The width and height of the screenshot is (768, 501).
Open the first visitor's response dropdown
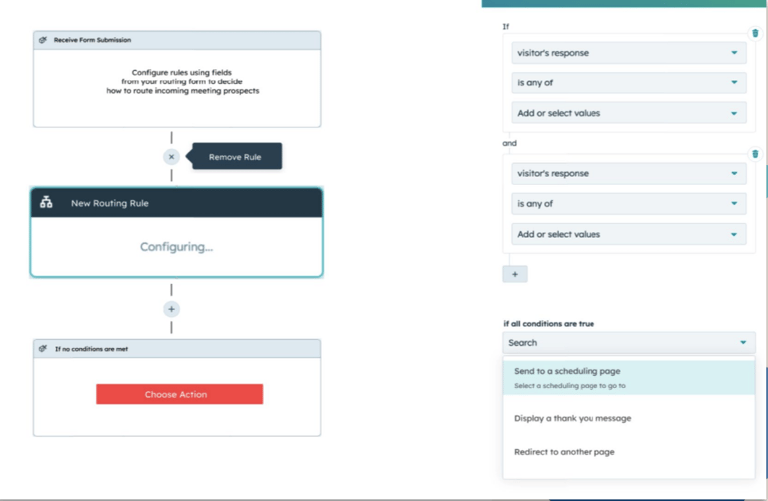point(629,53)
